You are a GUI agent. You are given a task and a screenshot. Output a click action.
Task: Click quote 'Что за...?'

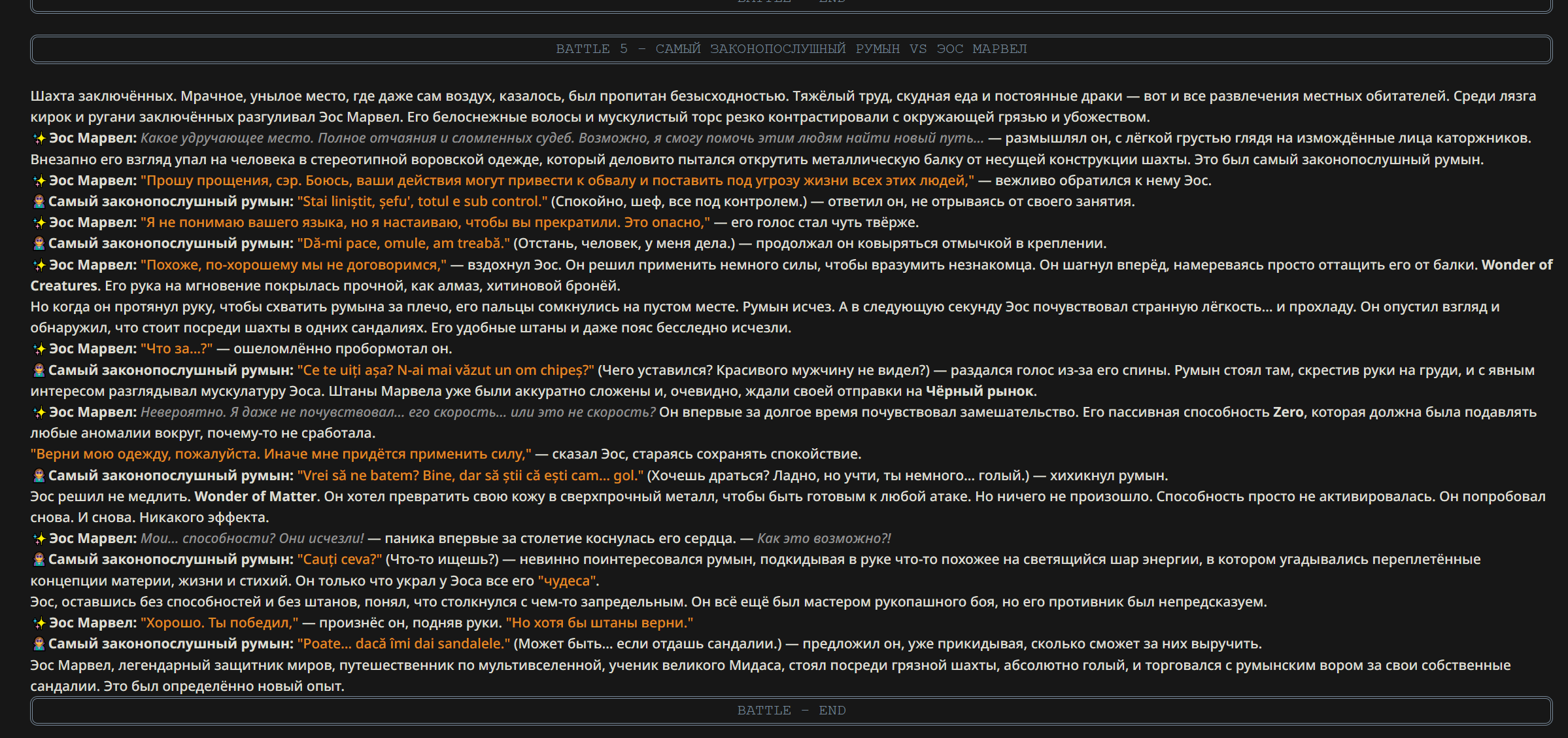coord(177,349)
